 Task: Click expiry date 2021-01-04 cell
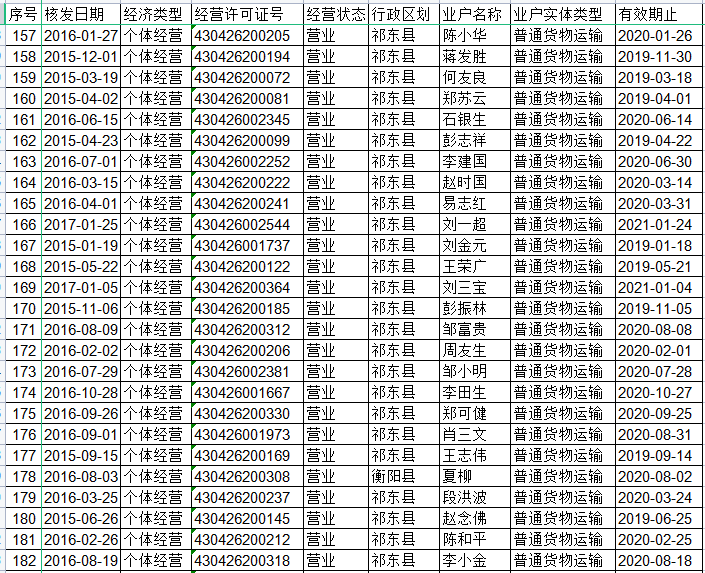pyautogui.click(x=654, y=288)
